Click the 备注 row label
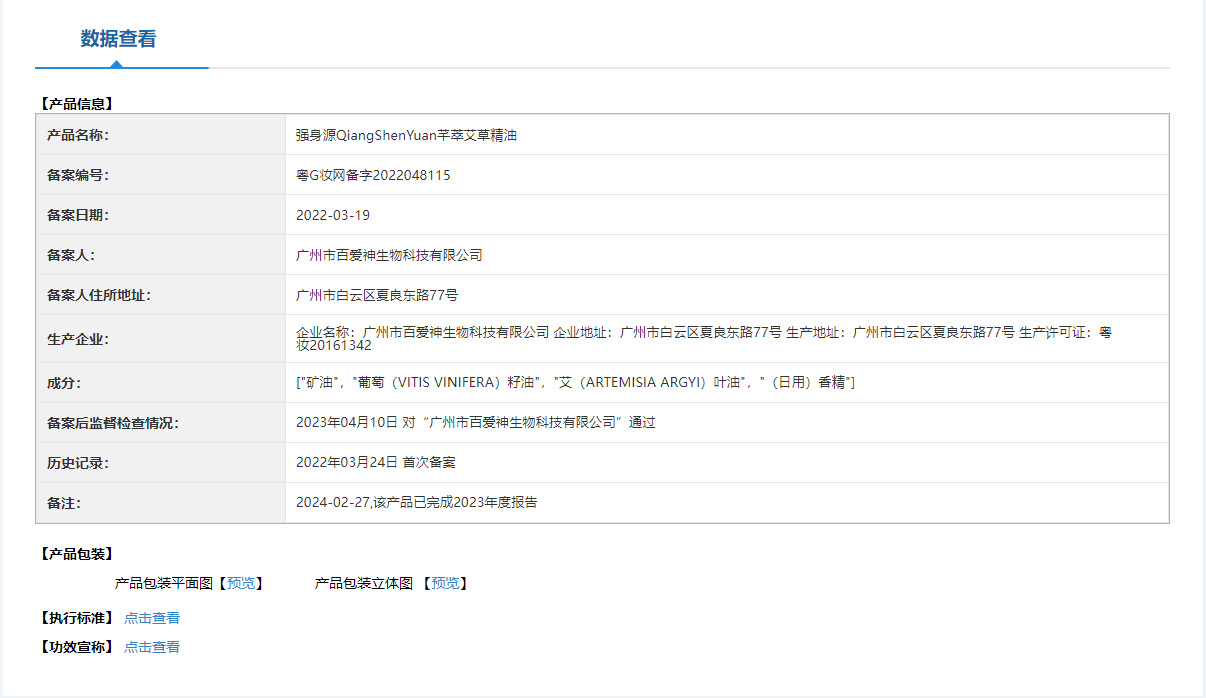The height and width of the screenshot is (698, 1206). point(64,503)
